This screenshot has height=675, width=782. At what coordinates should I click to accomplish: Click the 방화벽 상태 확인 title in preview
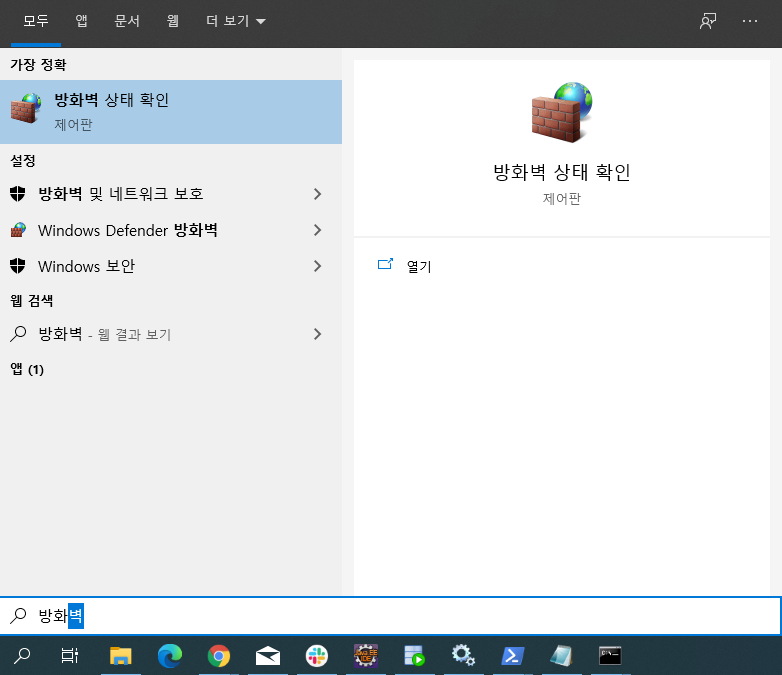pyautogui.click(x=562, y=173)
